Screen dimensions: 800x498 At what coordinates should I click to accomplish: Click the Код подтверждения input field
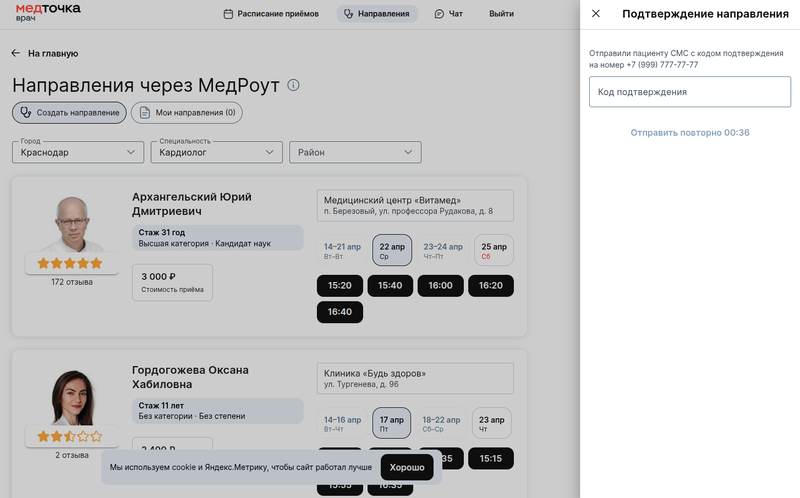pyautogui.click(x=690, y=92)
